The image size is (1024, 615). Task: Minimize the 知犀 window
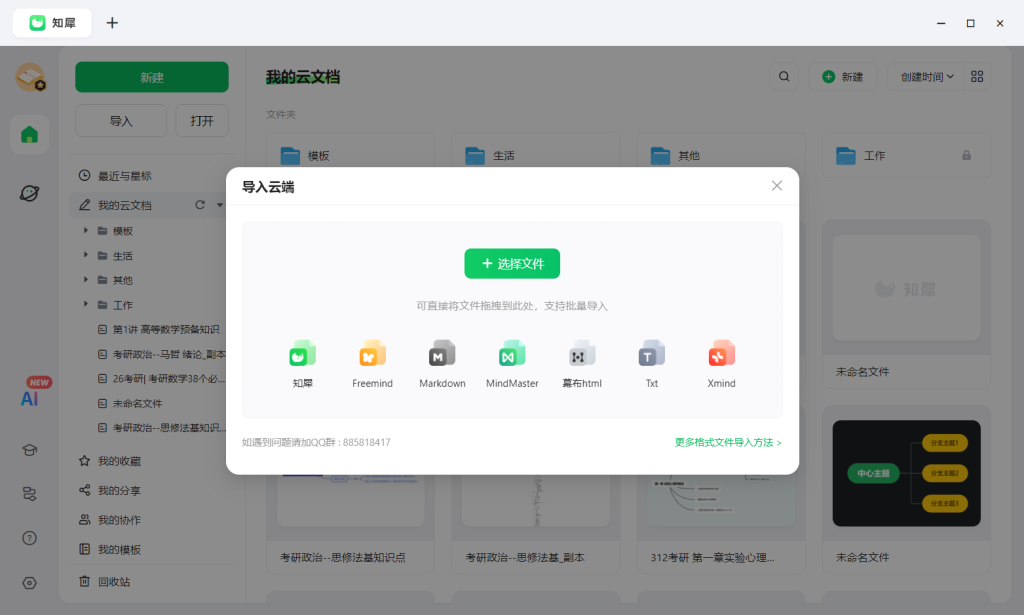click(x=941, y=23)
